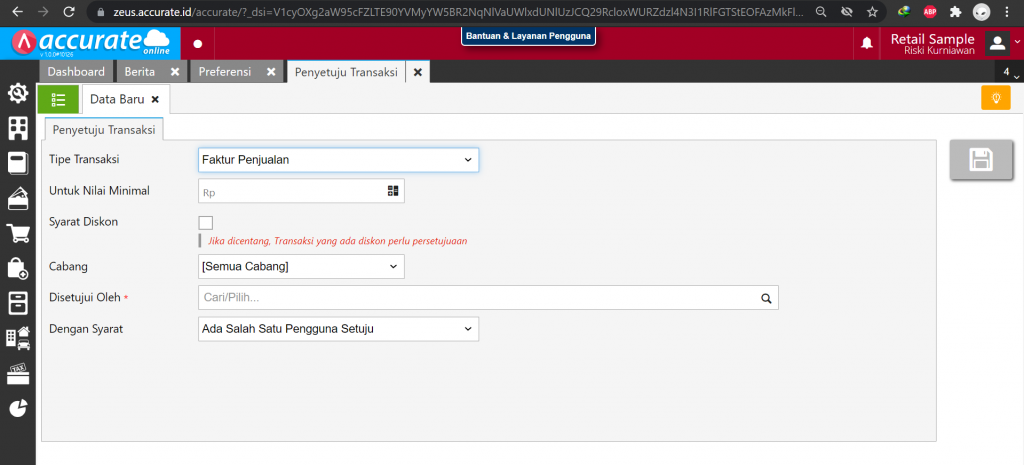This screenshot has height=465, width=1024.
Task: Click the Retail Sample company name
Action: point(932,39)
